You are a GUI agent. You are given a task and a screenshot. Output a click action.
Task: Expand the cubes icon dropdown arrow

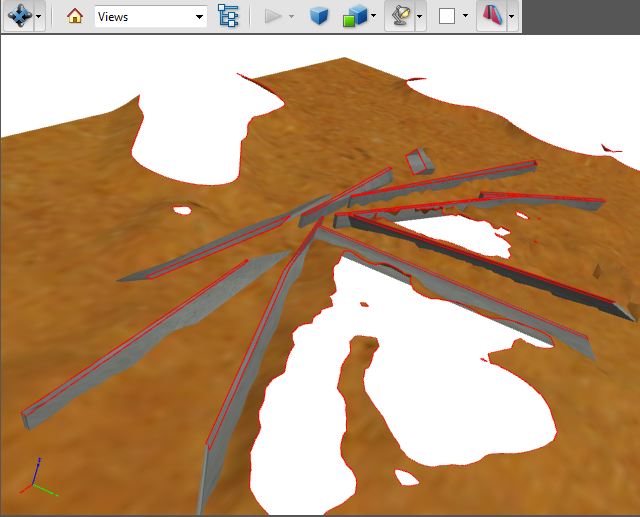pos(373,16)
